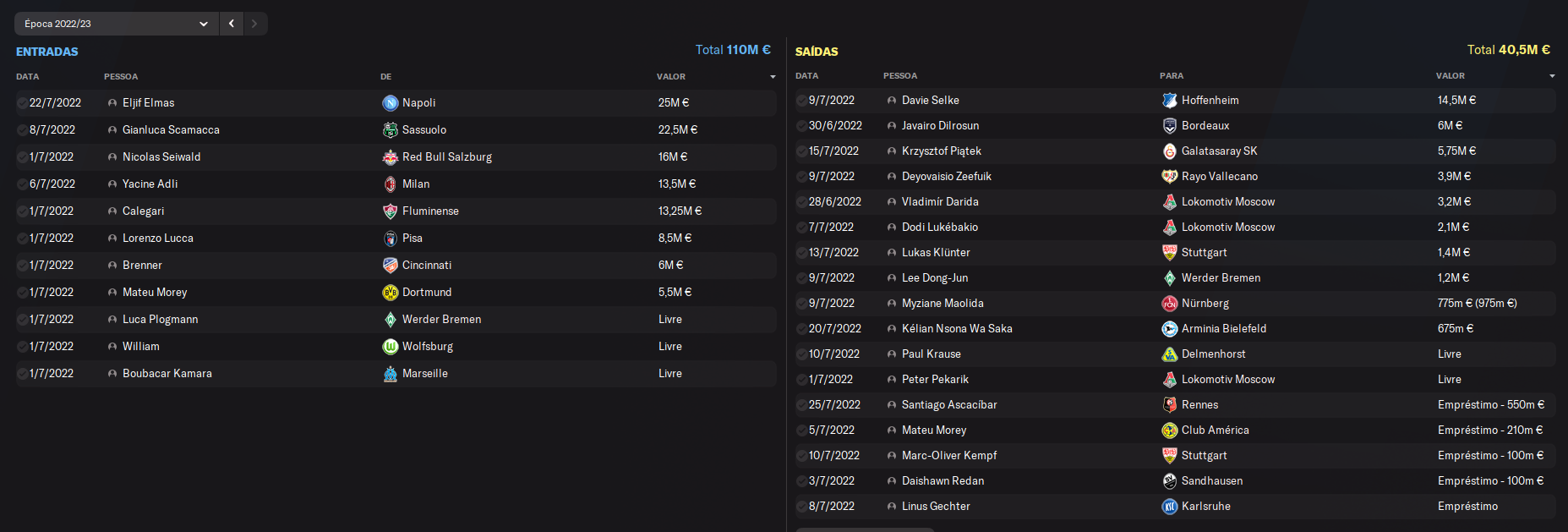
Task: Click the Hoffenheim club badge
Action: point(1169,101)
